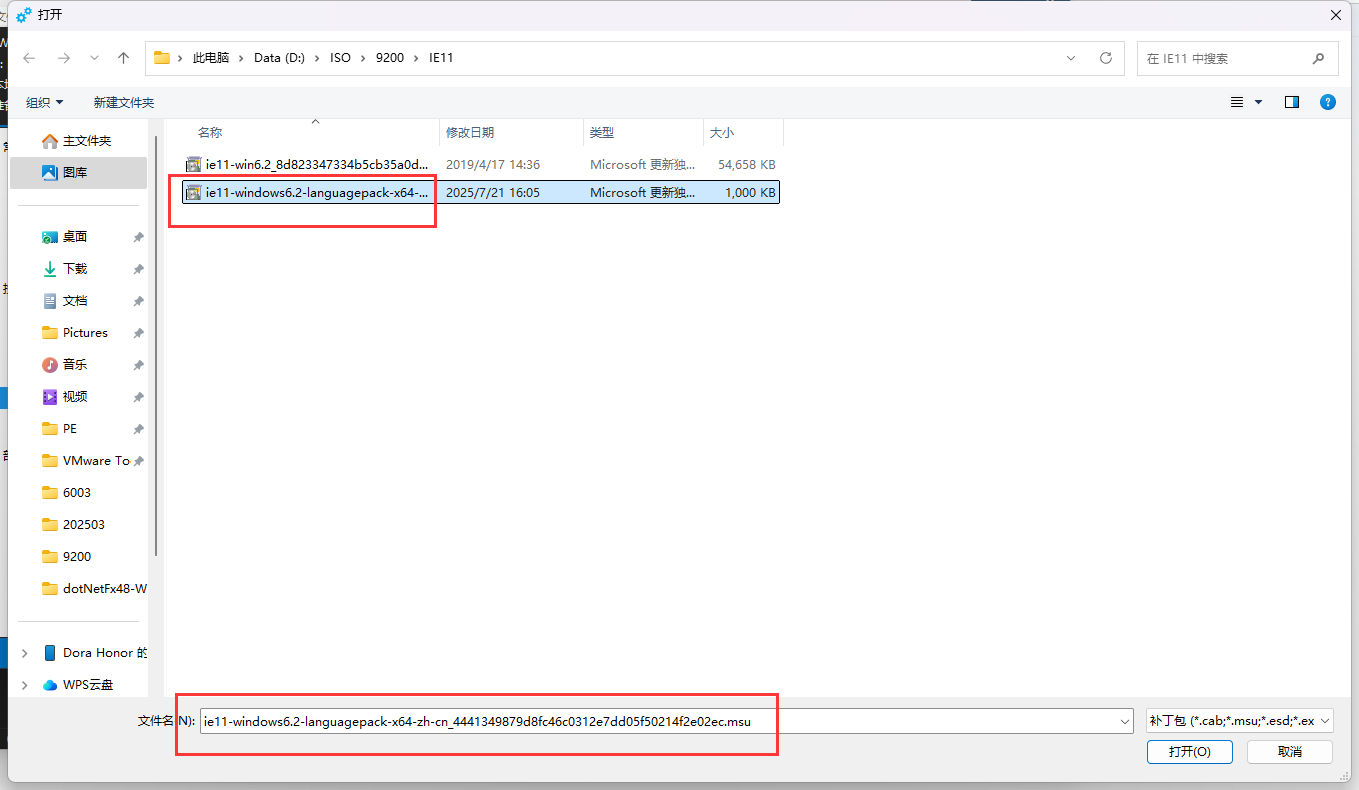The image size is (1359, 790).
Task: Open the 组织 menu
Action: coord(45,102)
